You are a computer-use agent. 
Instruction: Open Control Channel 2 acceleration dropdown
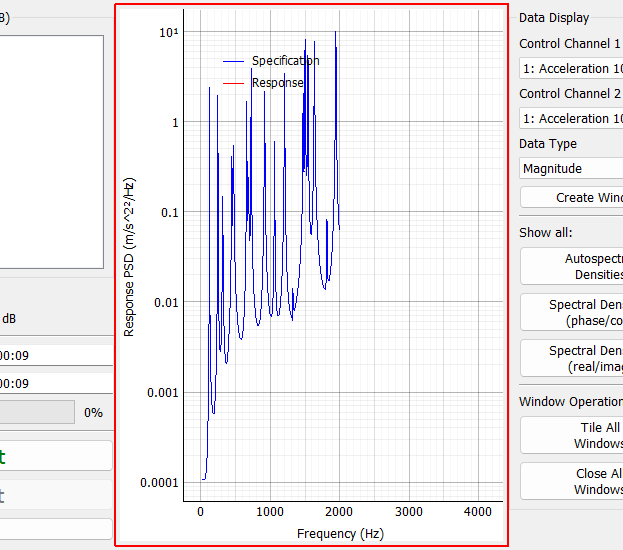571,118
